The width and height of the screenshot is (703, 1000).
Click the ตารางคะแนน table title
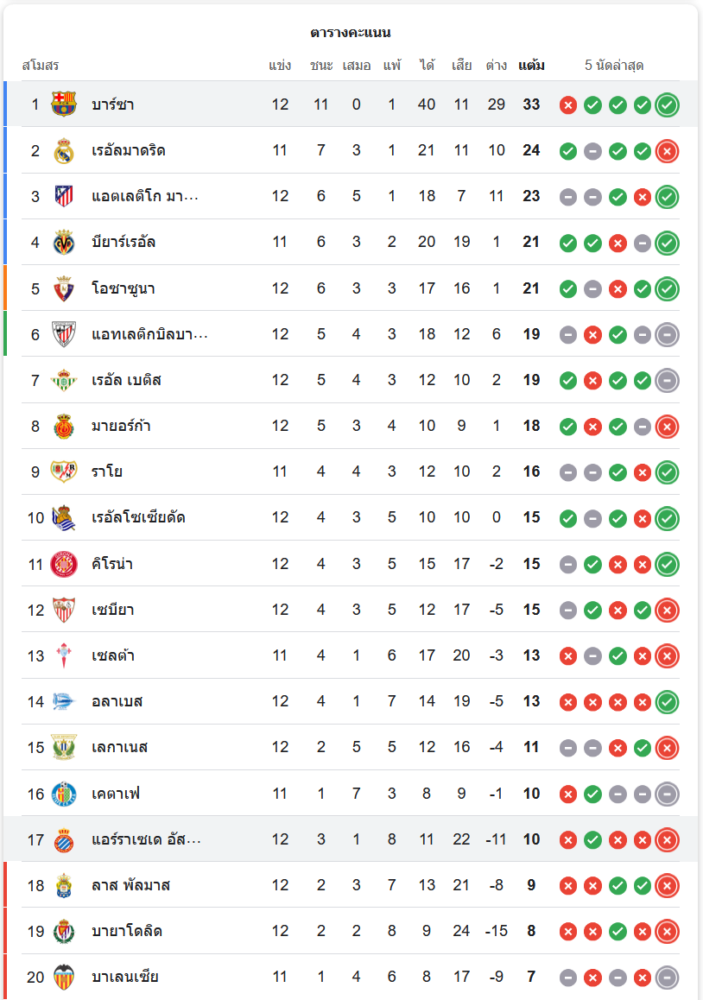pos(350,32)
